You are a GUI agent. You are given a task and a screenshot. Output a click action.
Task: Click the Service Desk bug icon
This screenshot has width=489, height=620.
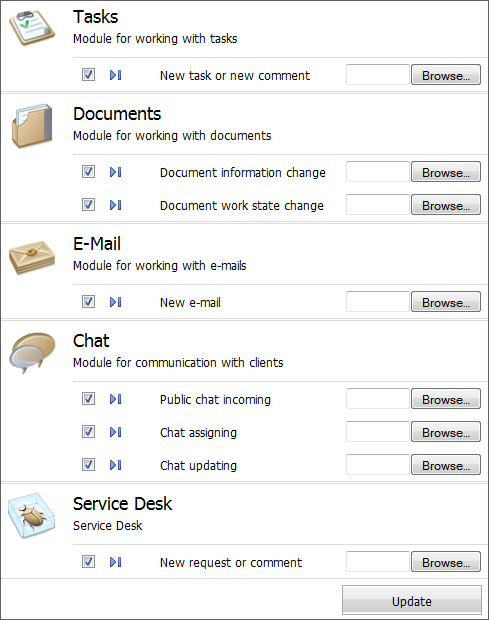[32, 515]
